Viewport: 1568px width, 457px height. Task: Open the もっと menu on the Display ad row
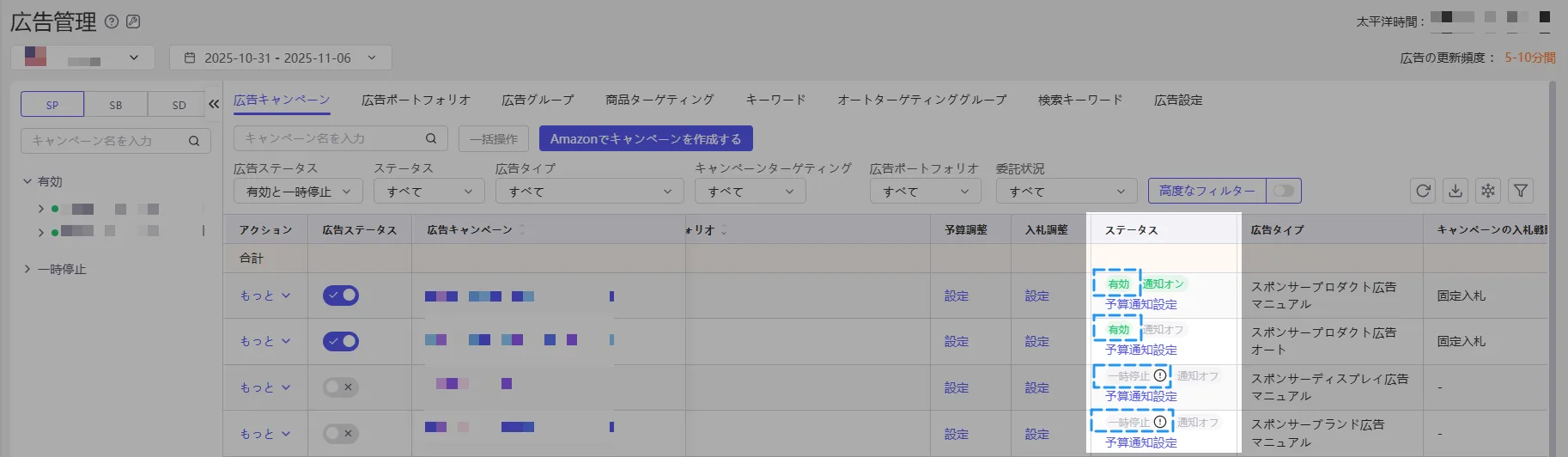265,387
